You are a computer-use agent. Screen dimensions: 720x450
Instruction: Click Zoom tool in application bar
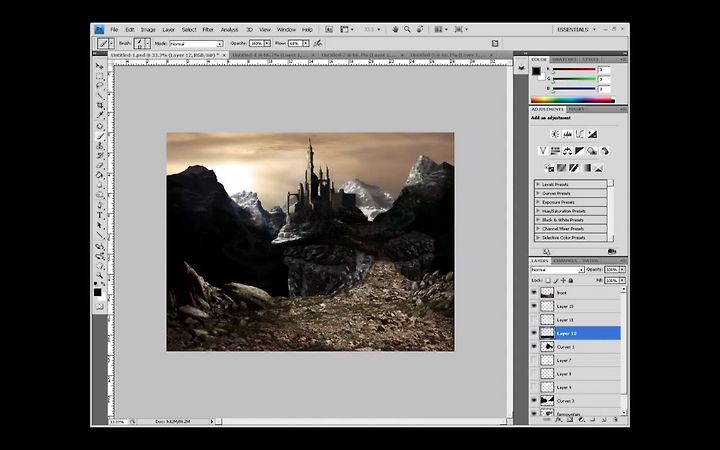point(407,29)
